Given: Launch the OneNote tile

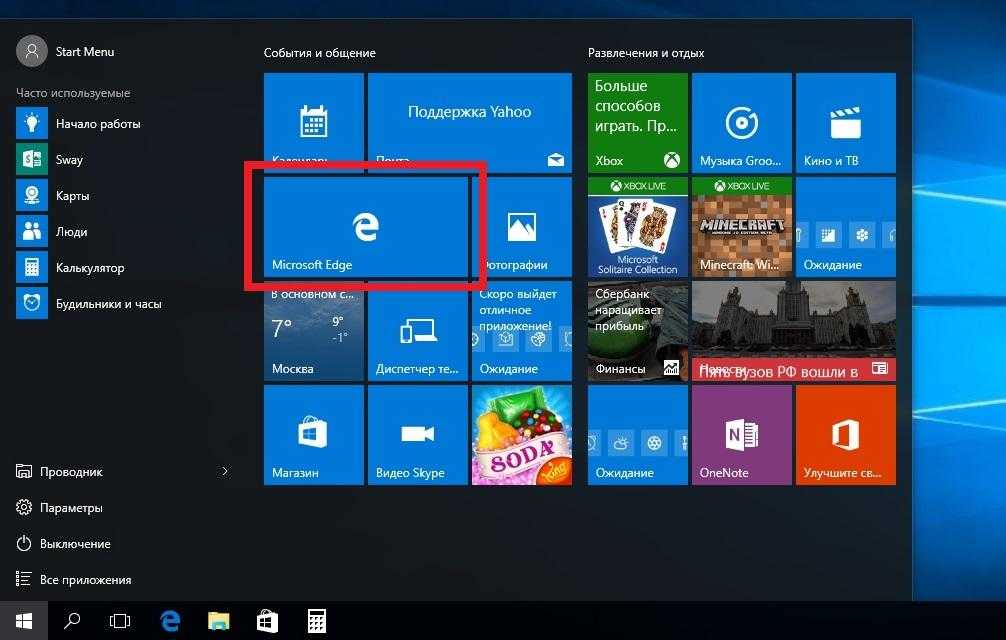Looking at the screenshot, I should tap(741, 435).
